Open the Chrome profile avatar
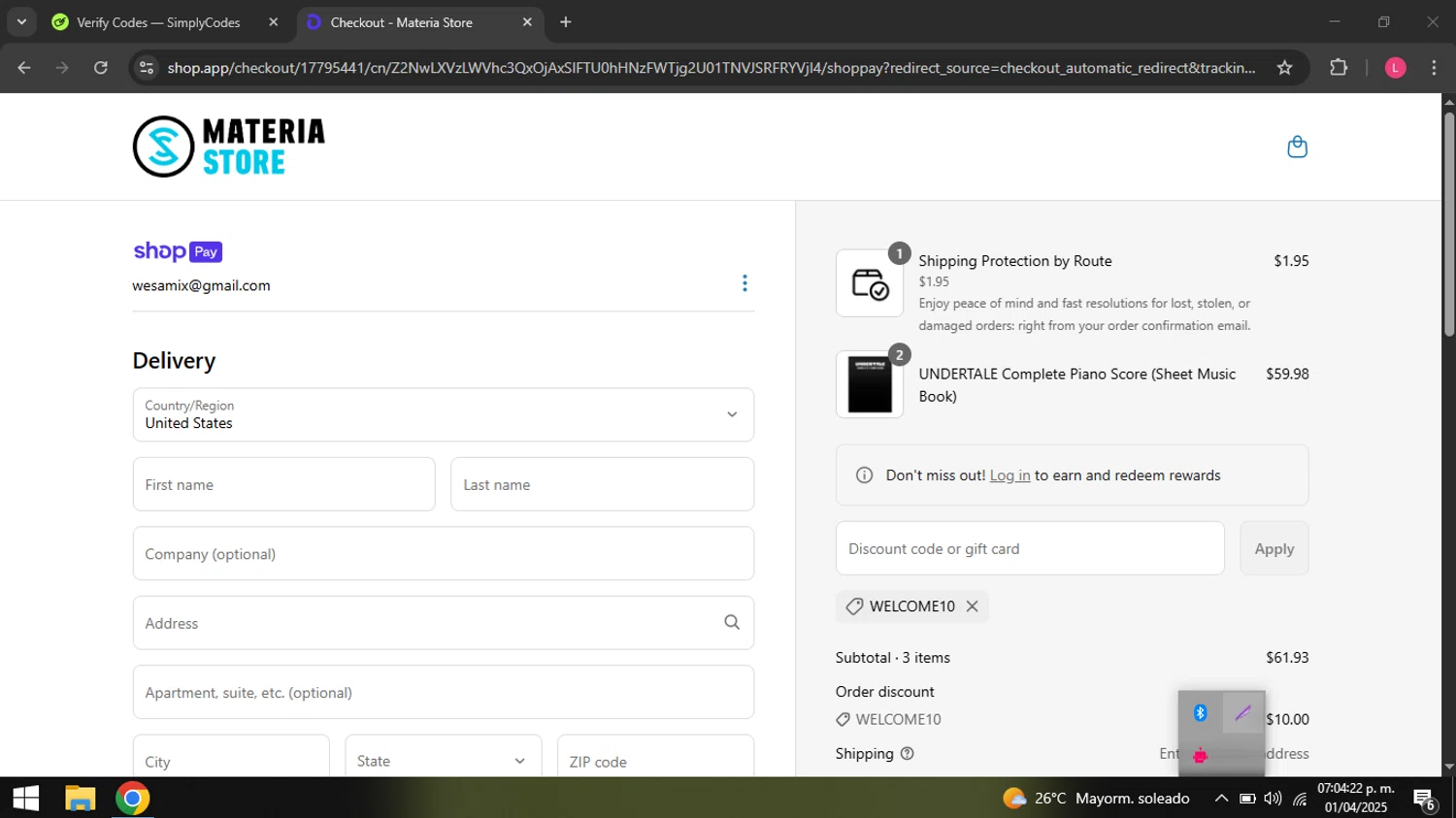 point(1395,68)
